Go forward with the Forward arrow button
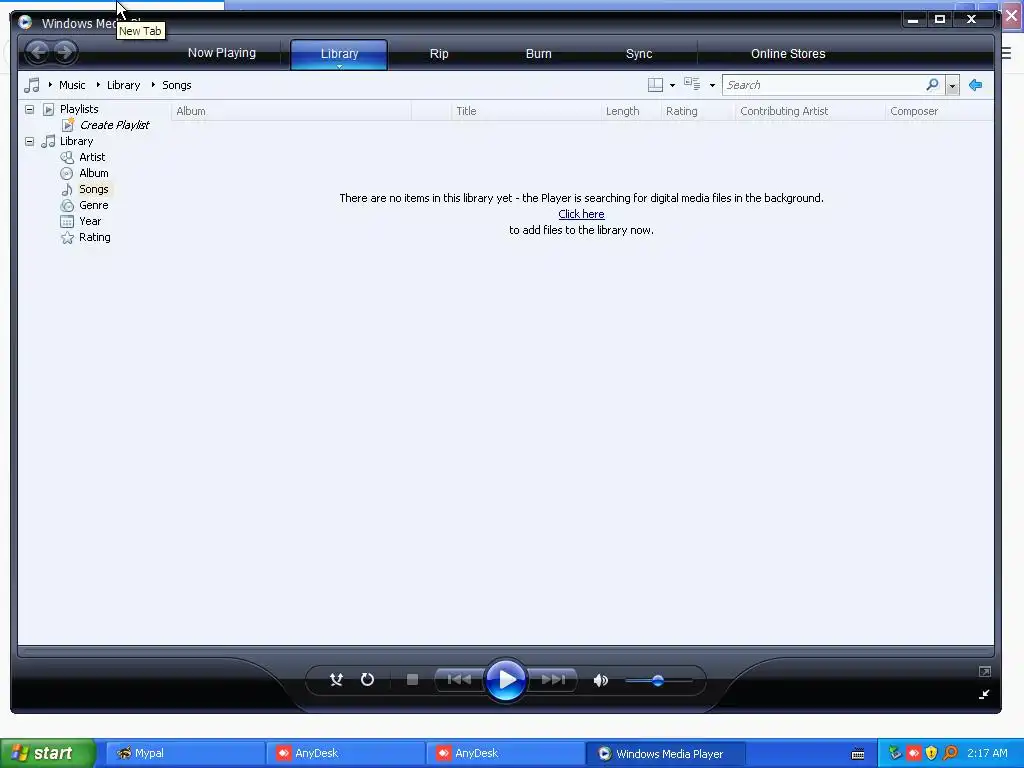 coord(65,52)
